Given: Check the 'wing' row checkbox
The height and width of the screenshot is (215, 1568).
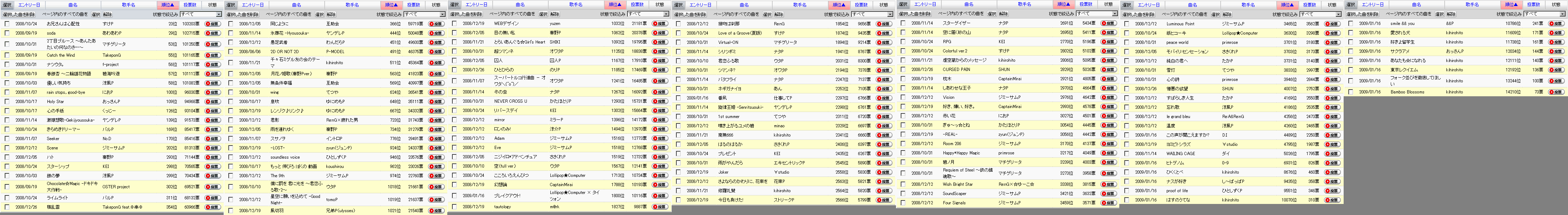Looking at the screenshot, I should point(230,93).
